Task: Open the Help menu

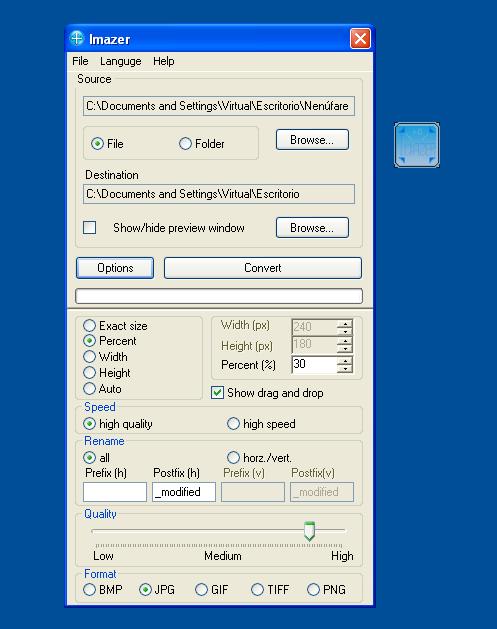Action: tap(164, 61)
